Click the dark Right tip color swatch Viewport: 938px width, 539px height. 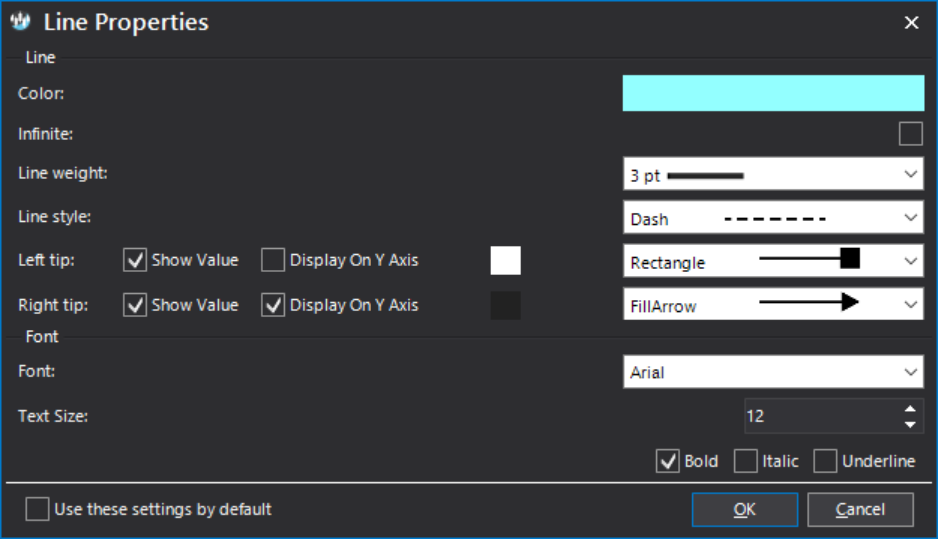(505, 305)
